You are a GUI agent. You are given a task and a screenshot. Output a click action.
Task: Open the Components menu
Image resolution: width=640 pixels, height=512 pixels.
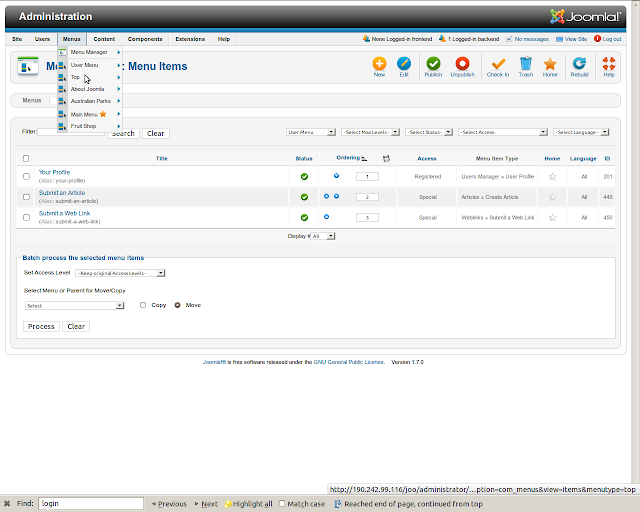[x=145, y=39]
